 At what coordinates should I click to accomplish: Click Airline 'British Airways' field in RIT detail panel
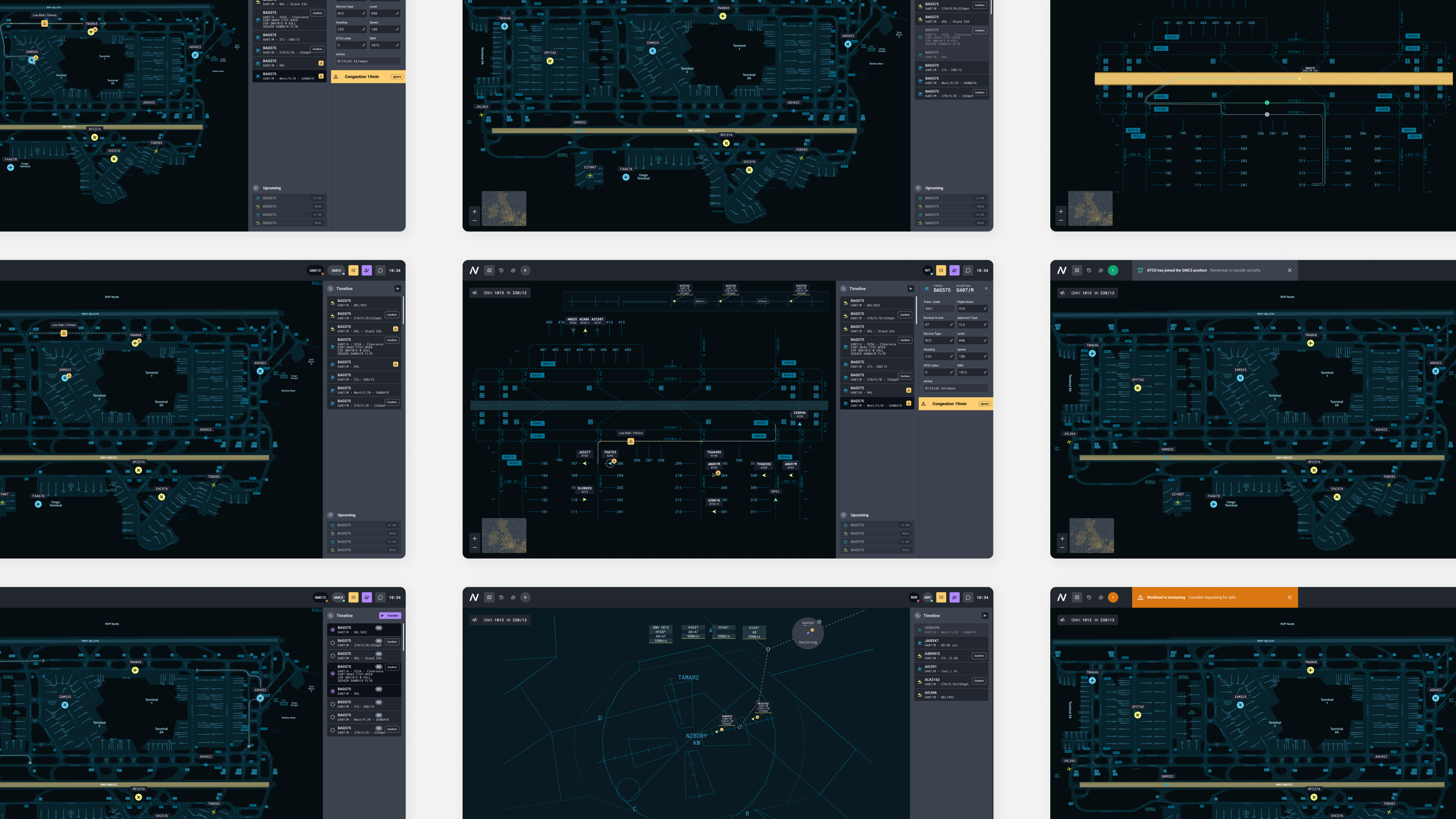(956, 388)
